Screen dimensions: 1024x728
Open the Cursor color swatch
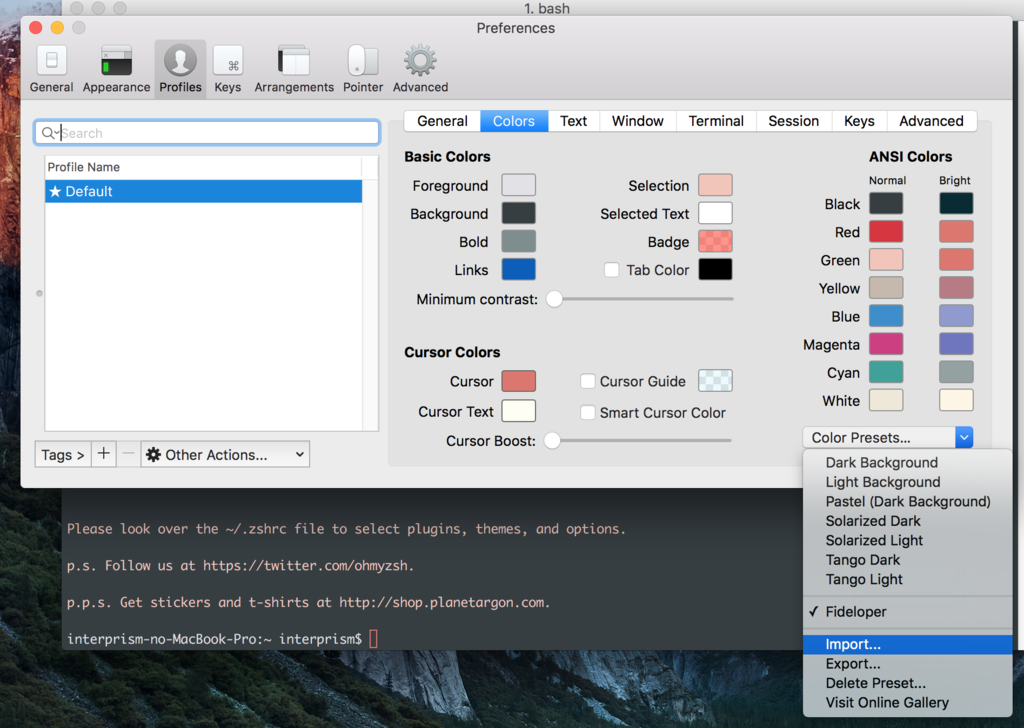click(519, 381)
